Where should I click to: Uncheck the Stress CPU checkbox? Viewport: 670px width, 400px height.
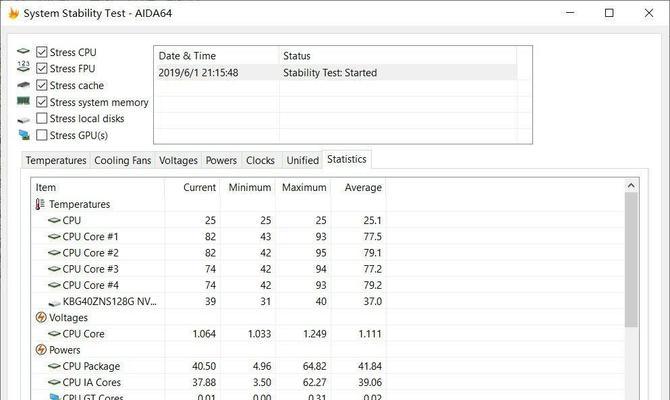41,52
